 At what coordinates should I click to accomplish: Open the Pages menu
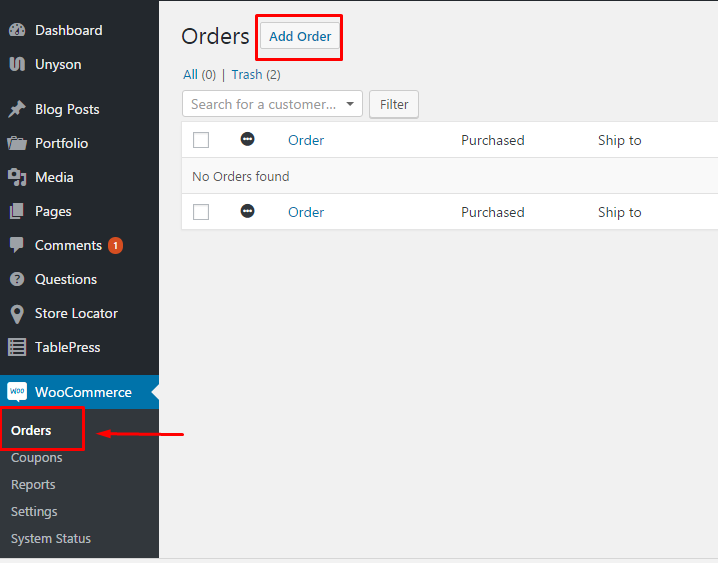79,211
